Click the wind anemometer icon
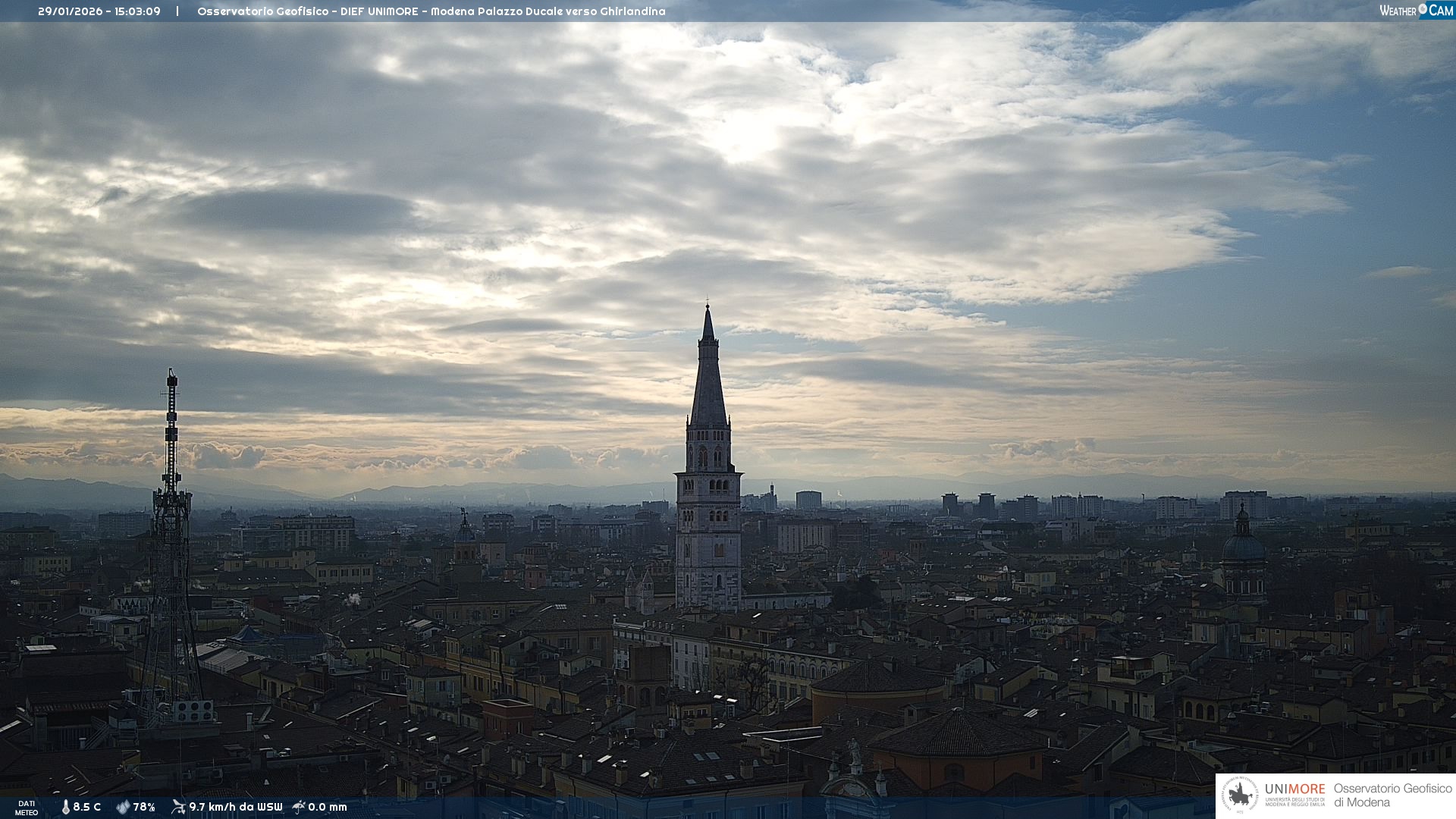 [x=178, y=807]
